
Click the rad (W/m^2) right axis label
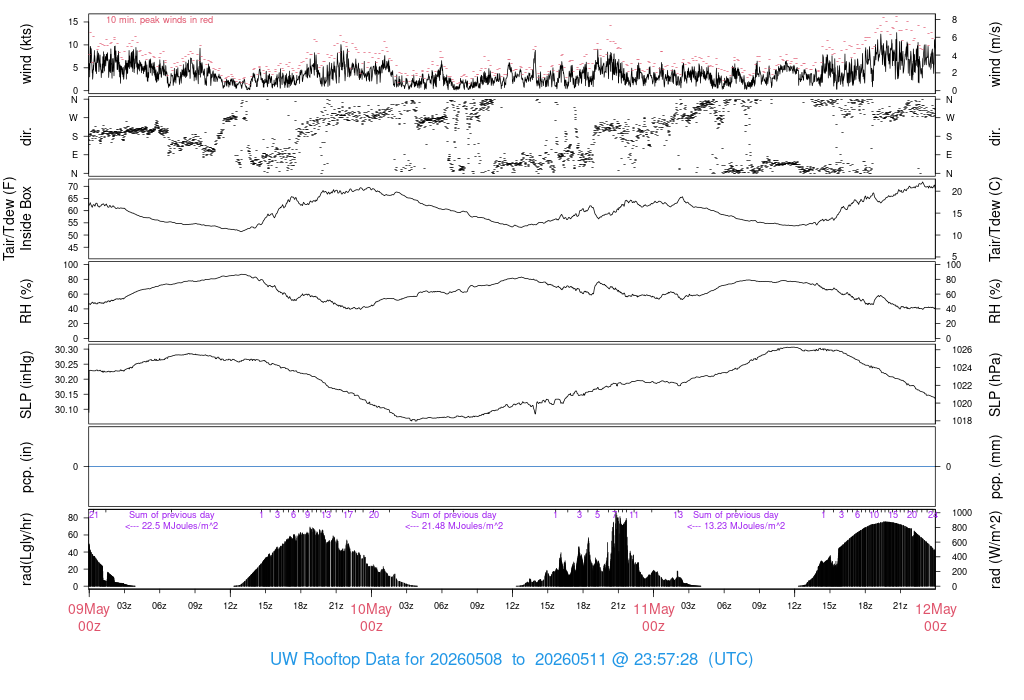[995, 550]
